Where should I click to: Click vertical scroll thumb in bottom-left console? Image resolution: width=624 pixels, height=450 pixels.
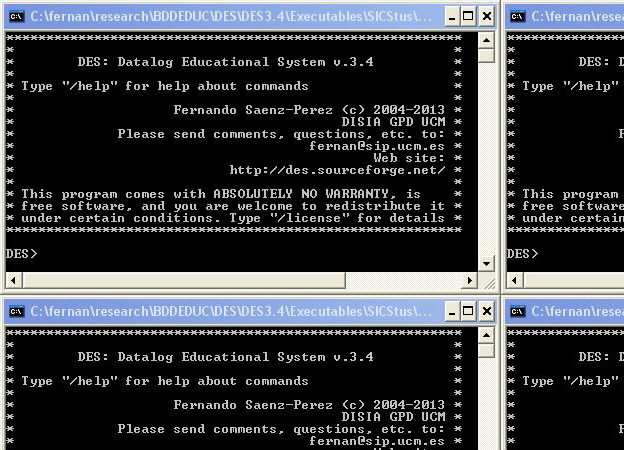pos(486,350)
